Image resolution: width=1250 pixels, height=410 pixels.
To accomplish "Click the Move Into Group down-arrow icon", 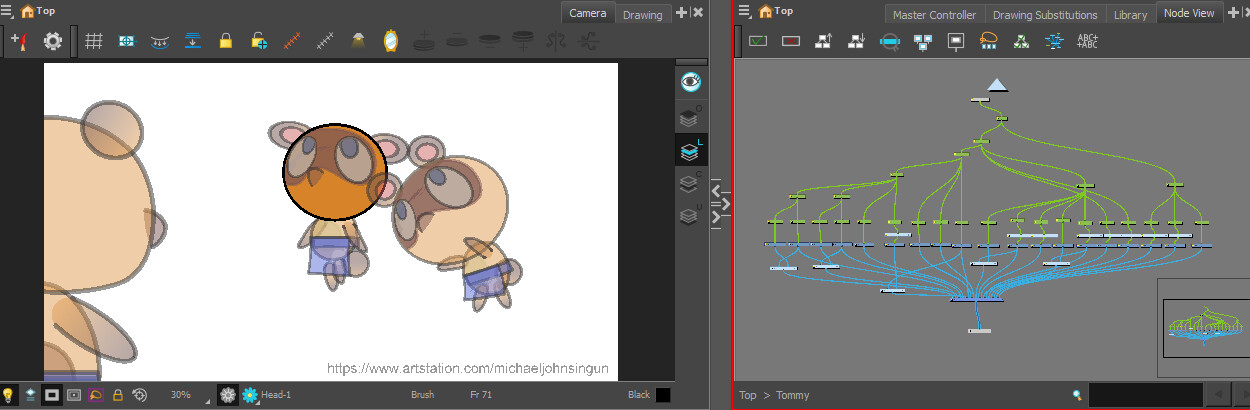I will 857,41.
